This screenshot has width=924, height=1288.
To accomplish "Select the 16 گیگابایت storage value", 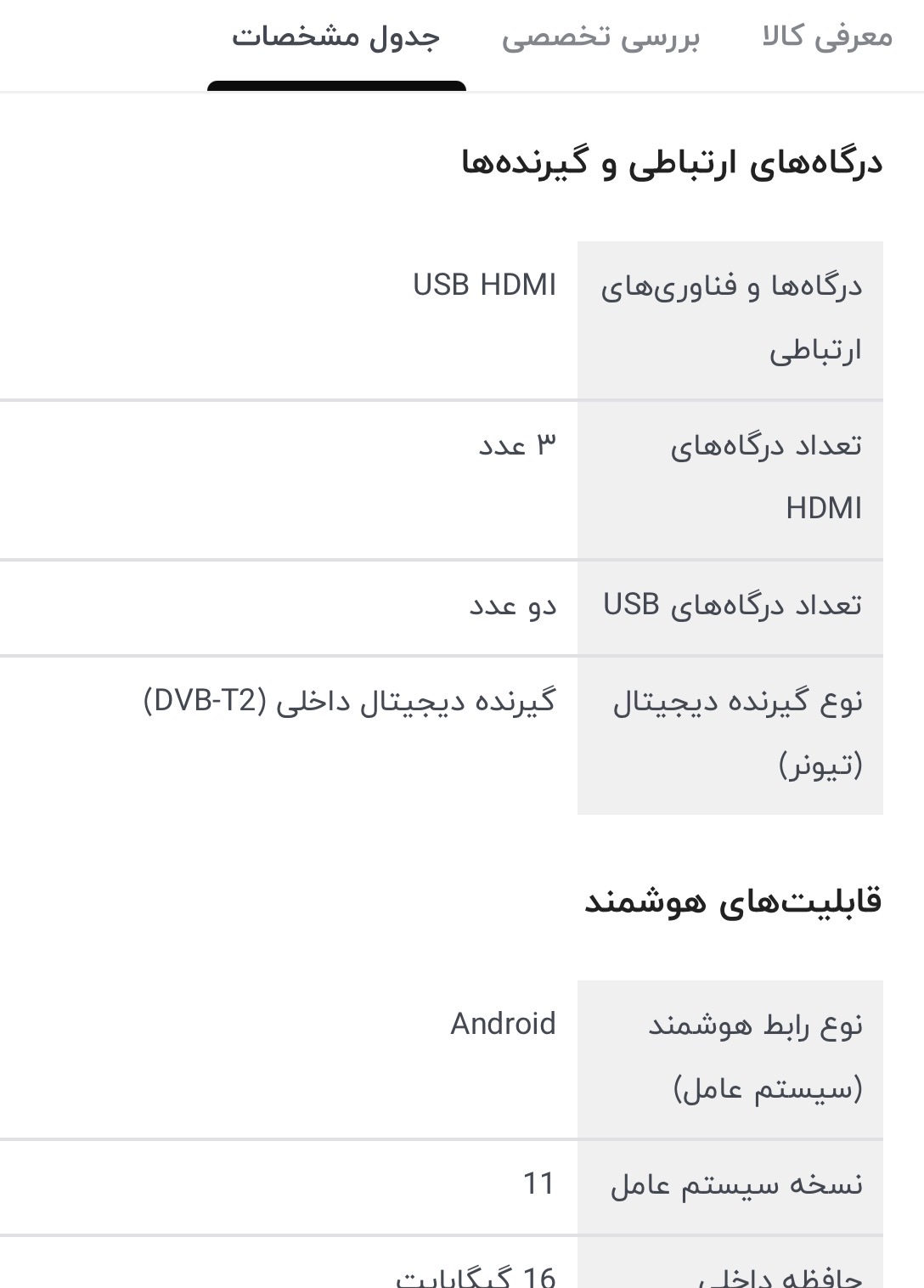I will [x=476, y=1276].
